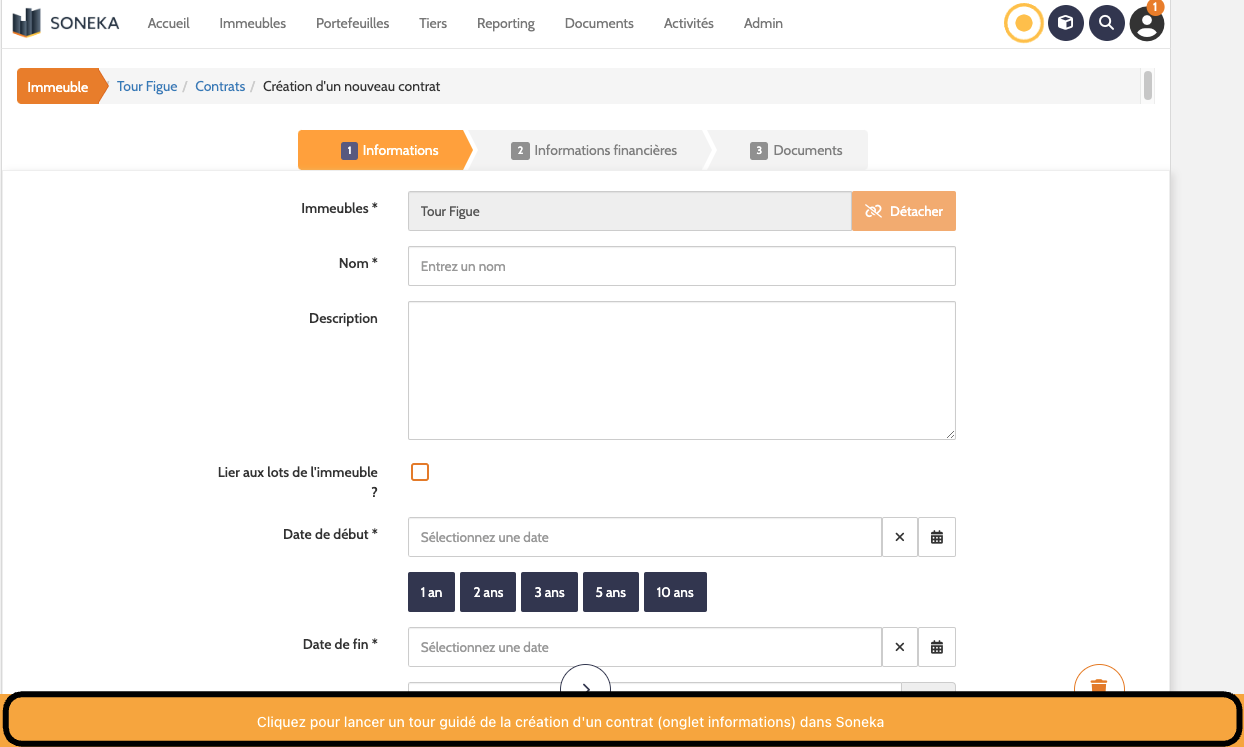Open the Admin menu
1244x747 pixels.
(x=763, y=23)
